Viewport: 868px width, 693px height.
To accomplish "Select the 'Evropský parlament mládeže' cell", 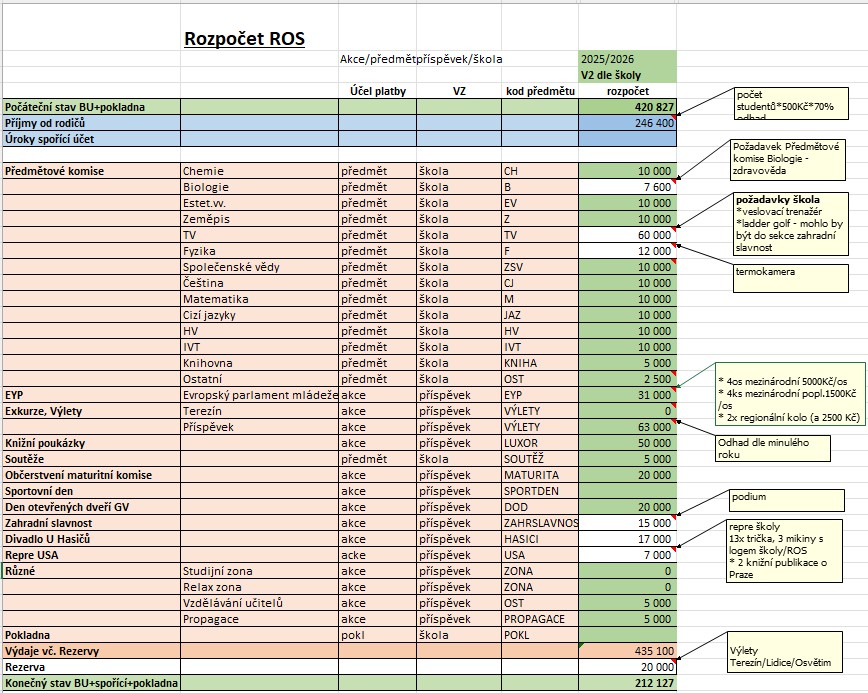I will pyautogui.click(x=259, y=395).
